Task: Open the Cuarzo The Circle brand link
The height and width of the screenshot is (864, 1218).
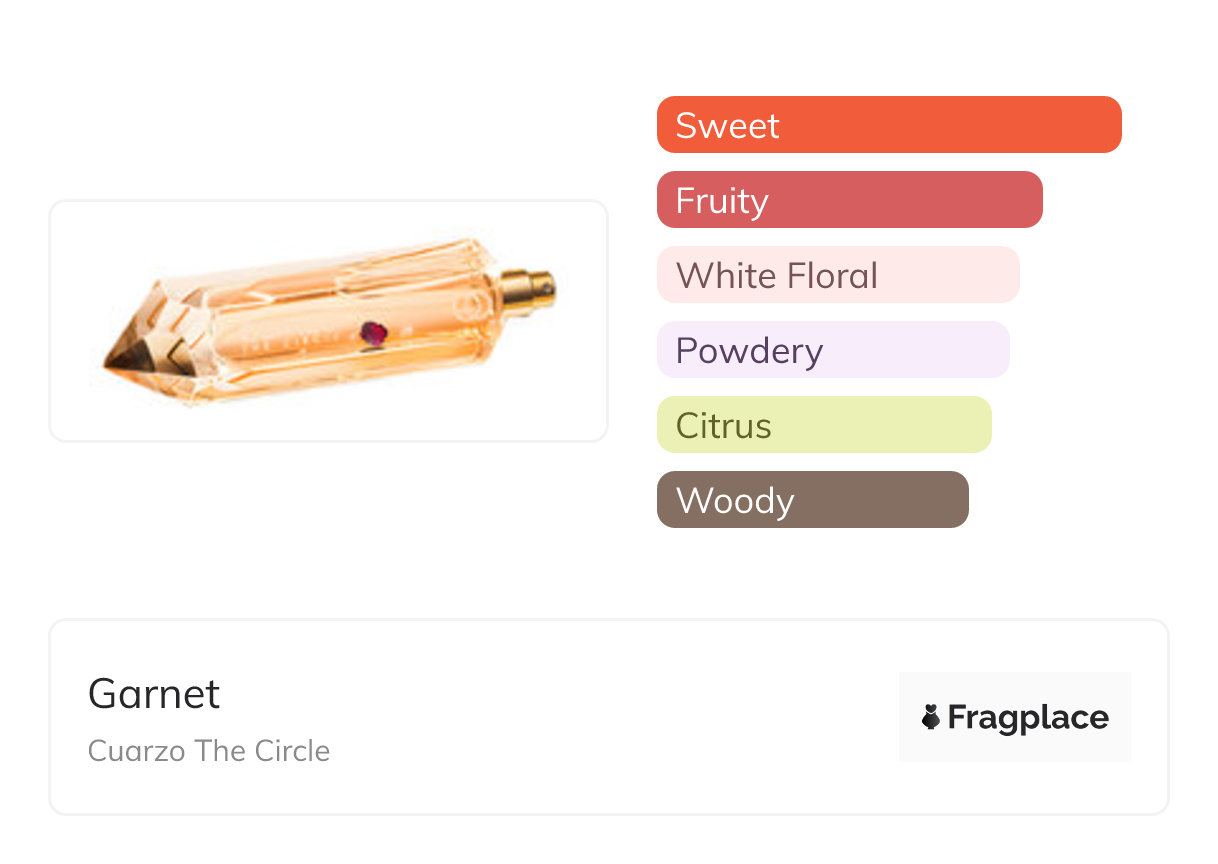Action: (209, 751)
